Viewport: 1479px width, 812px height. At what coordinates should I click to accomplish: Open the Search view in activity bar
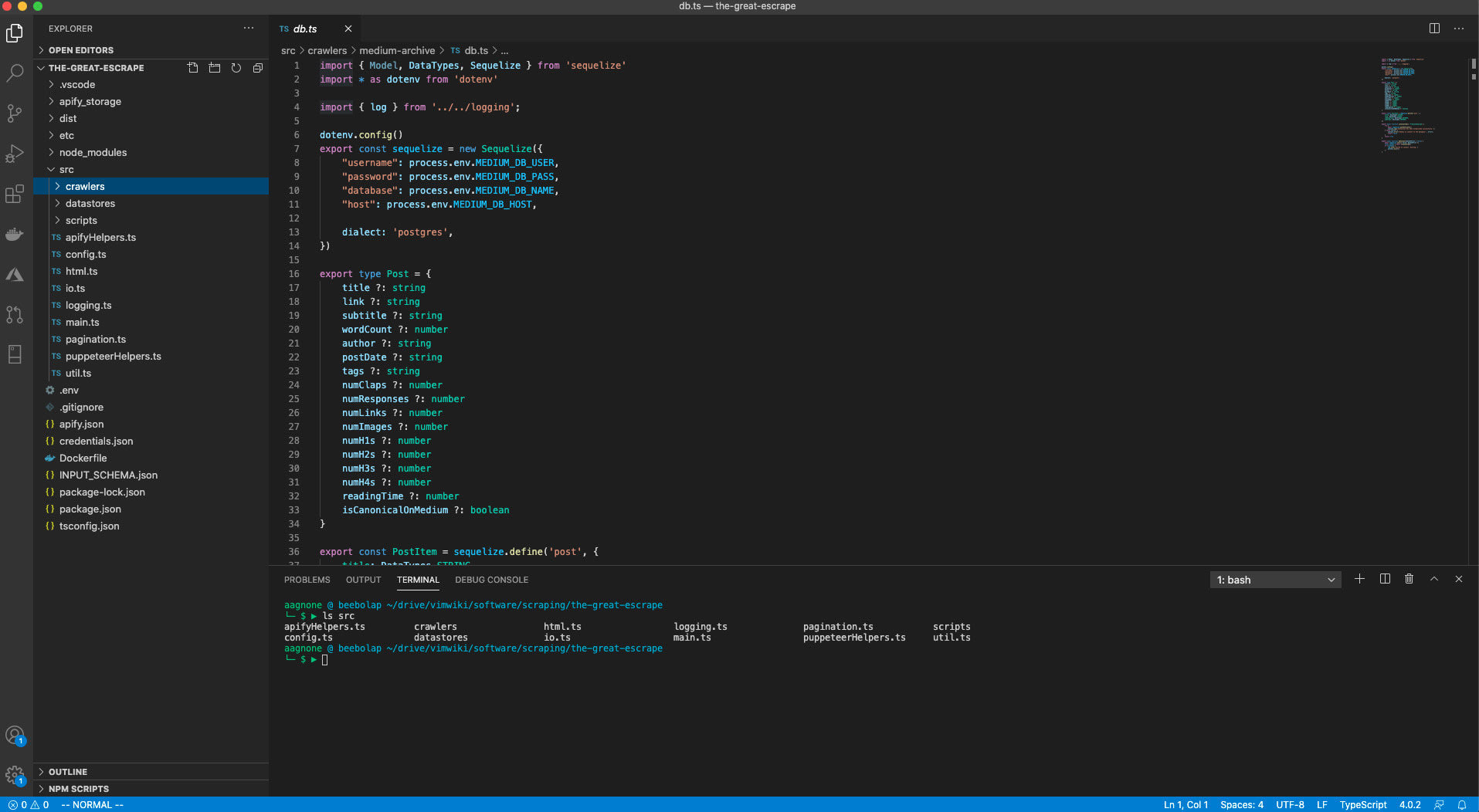click(15, 73)
